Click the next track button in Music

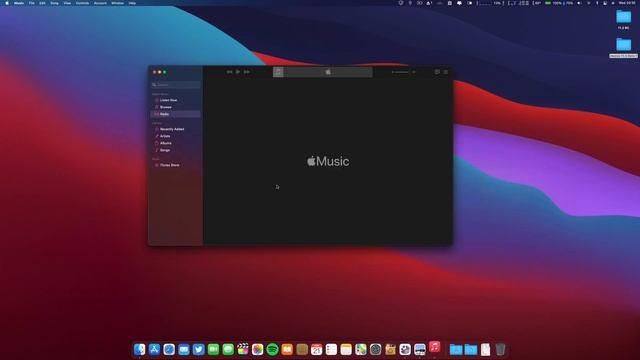[x=247, y=72]
